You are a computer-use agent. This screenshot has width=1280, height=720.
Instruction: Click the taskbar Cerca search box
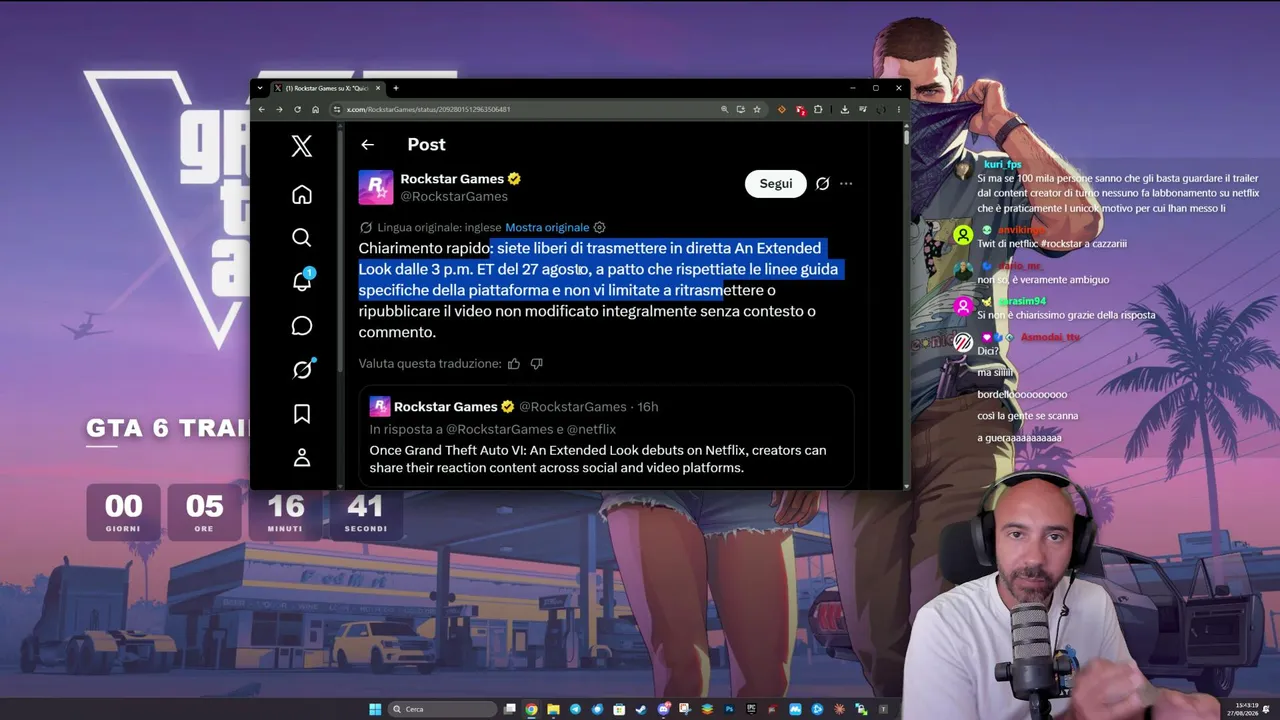443,709
